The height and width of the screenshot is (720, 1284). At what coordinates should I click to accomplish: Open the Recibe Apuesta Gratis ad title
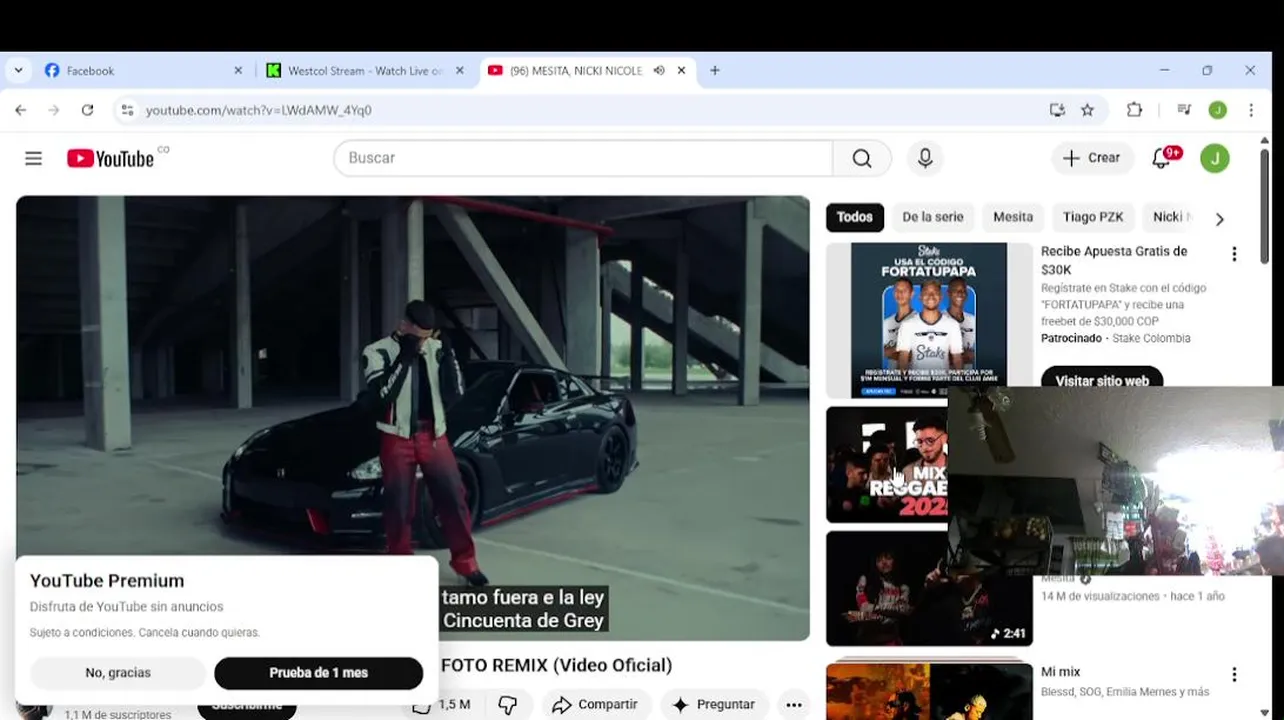(x=1114, y=261)
